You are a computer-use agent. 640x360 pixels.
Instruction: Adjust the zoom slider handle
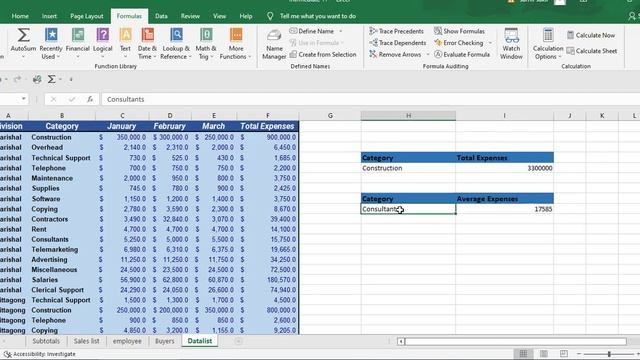click(x=609, y=354)
